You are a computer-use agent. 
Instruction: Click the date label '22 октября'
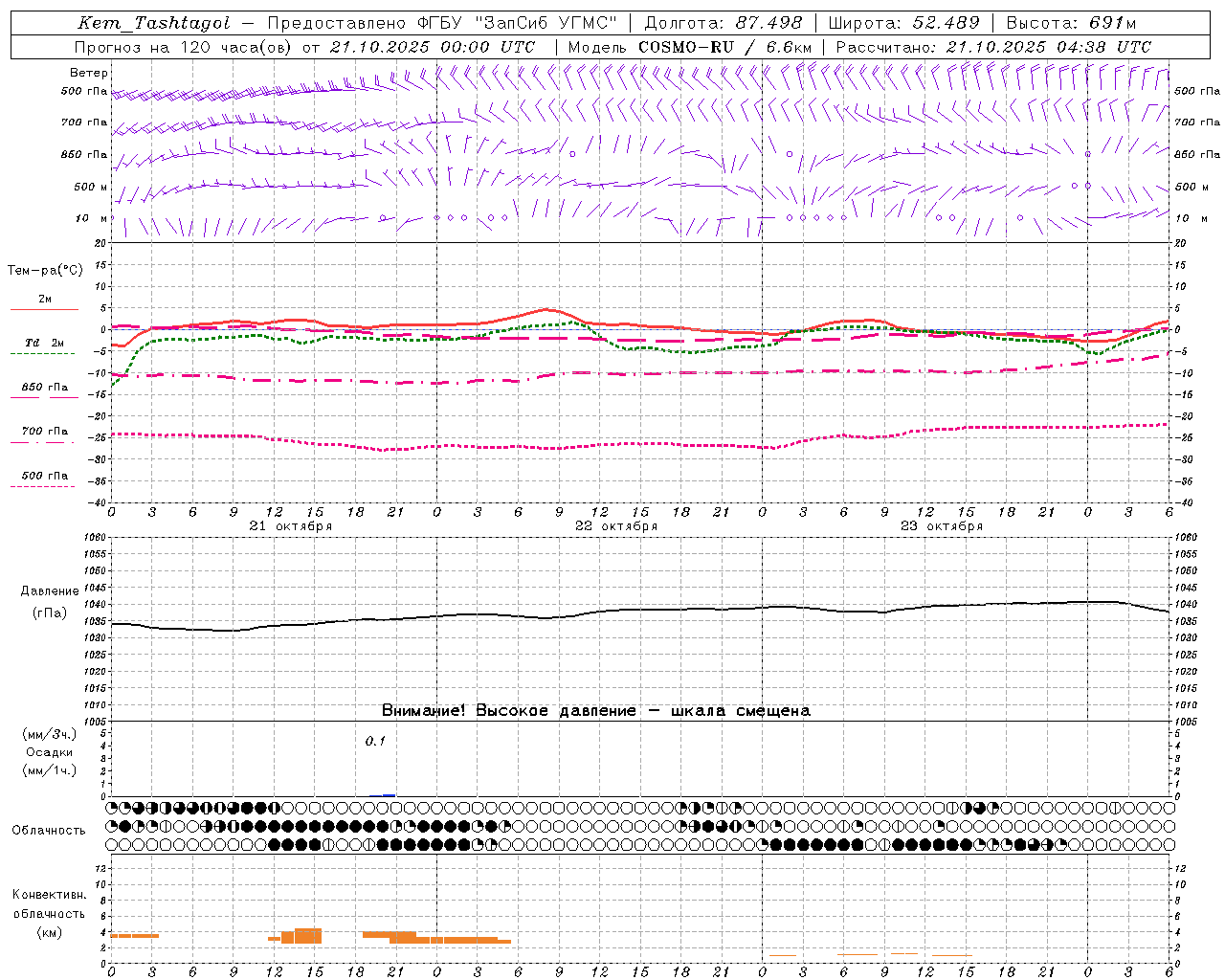(616, 526)
